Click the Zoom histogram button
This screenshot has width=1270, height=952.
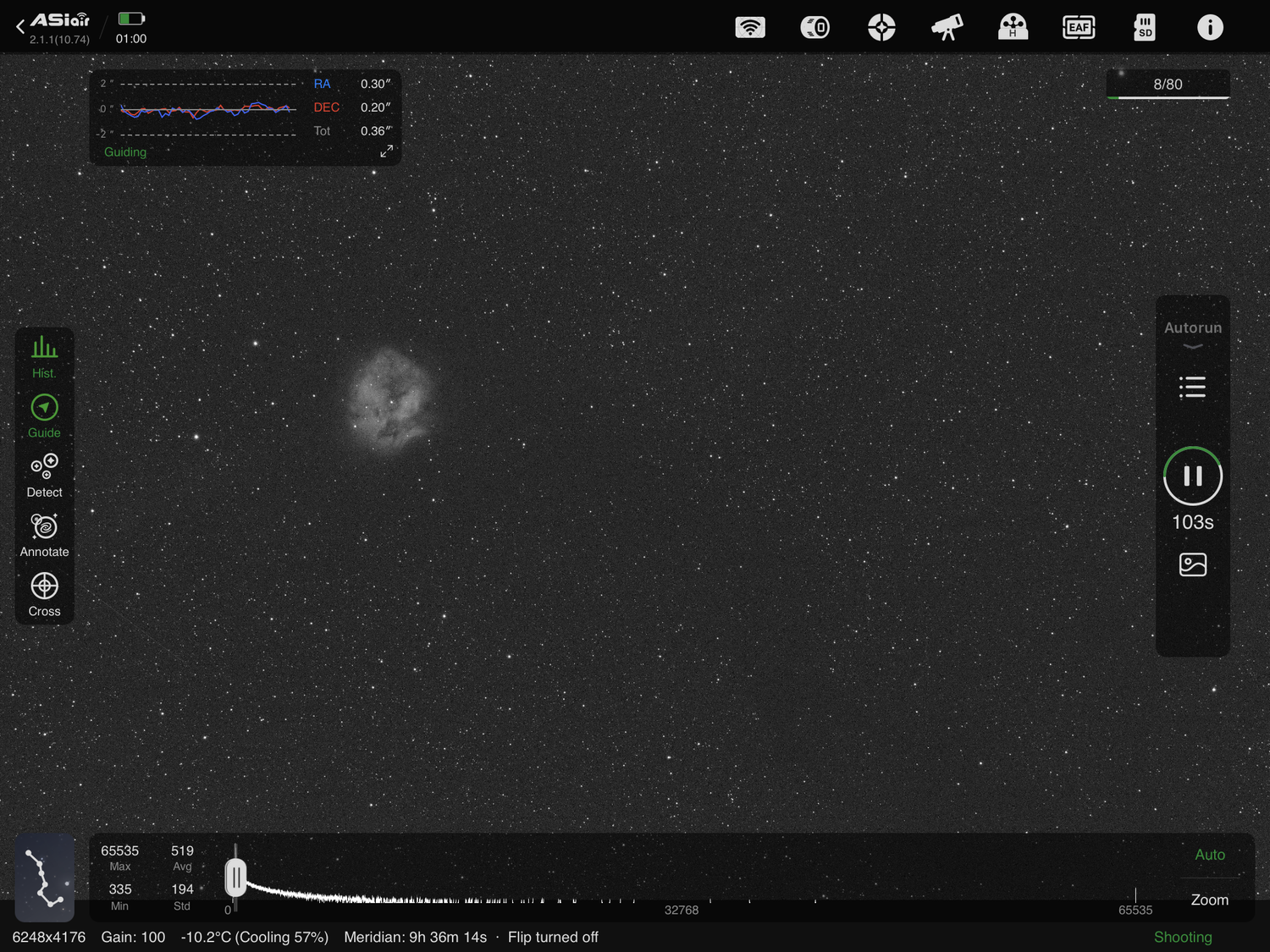tap(1210, 900)
